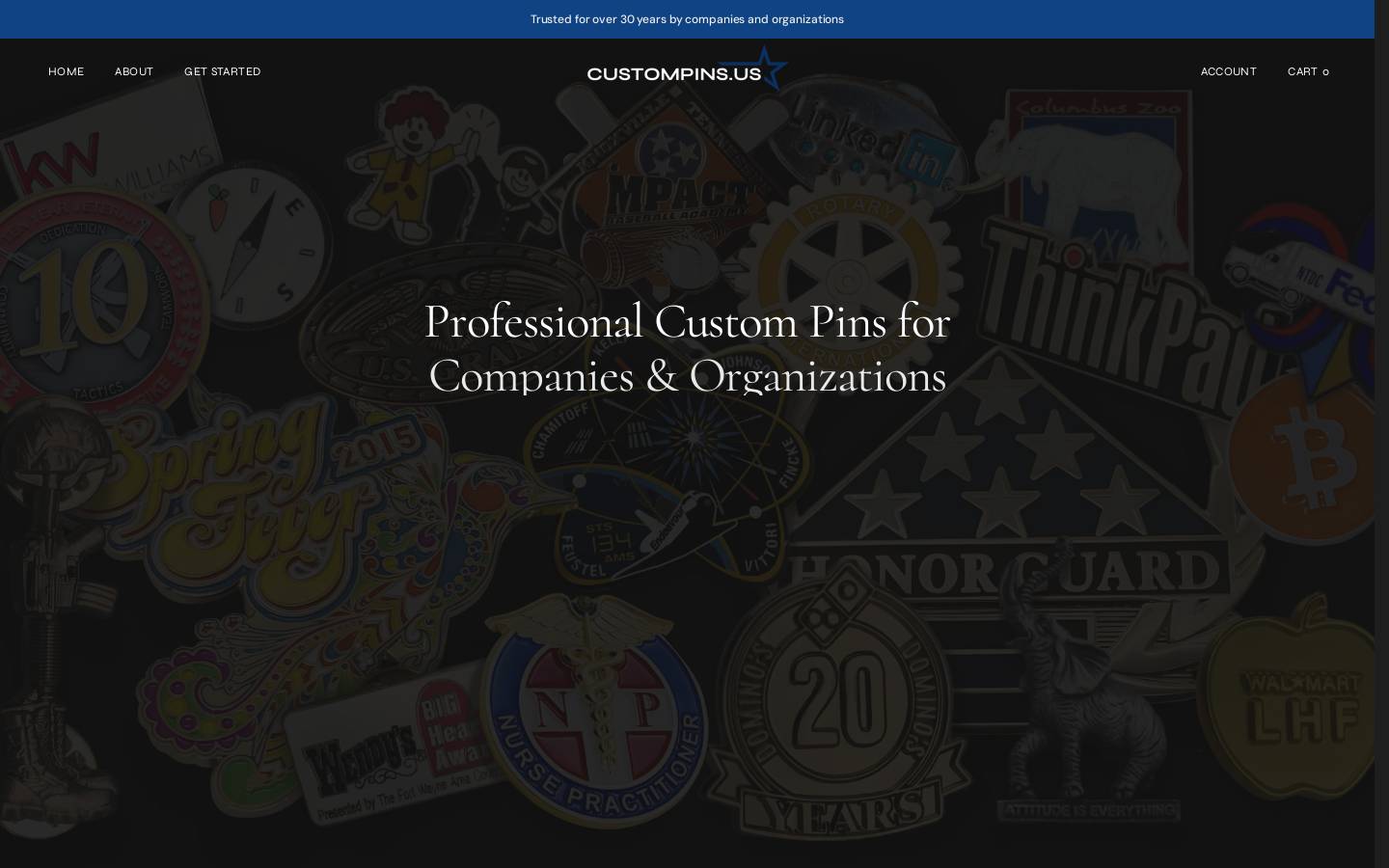Image resolution: width=1389 pixels, height=868 pixels.
Task: Open the Get Started page
Action: [223, 71]
